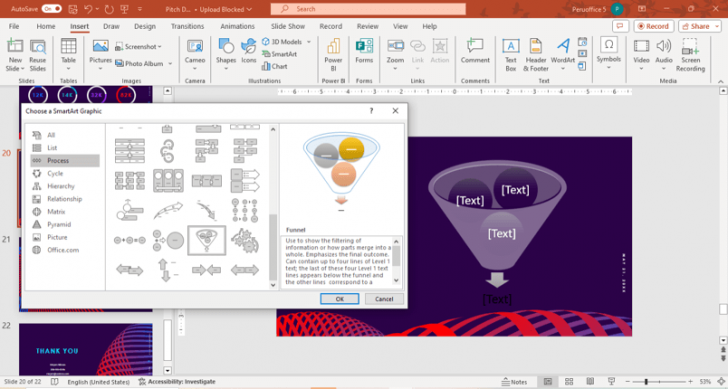Switch to Slide Sorter view icon
Screen dimensions: 728x389
click(x=569, y=382)
